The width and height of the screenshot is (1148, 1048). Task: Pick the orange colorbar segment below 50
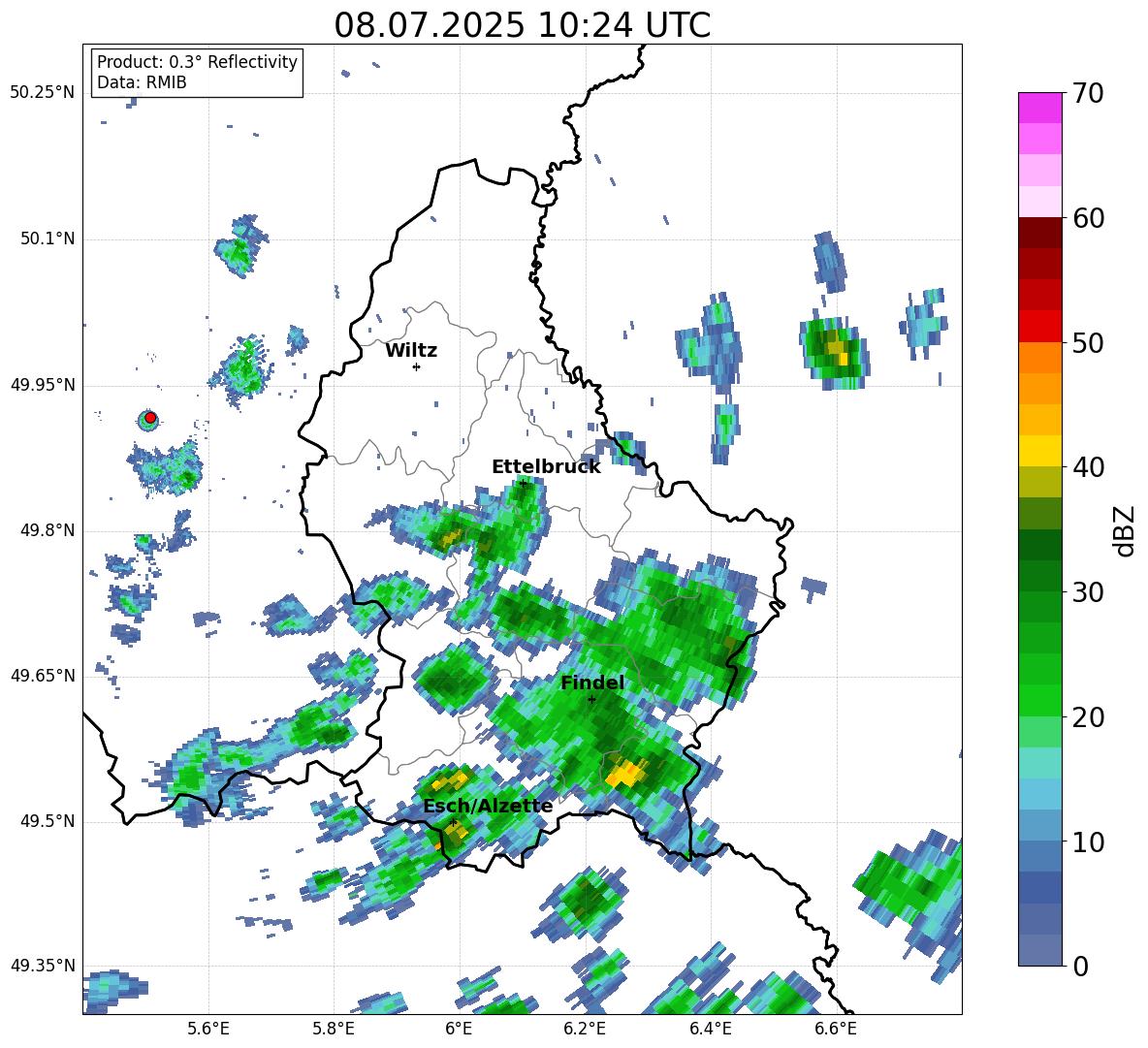point(1039,358)
